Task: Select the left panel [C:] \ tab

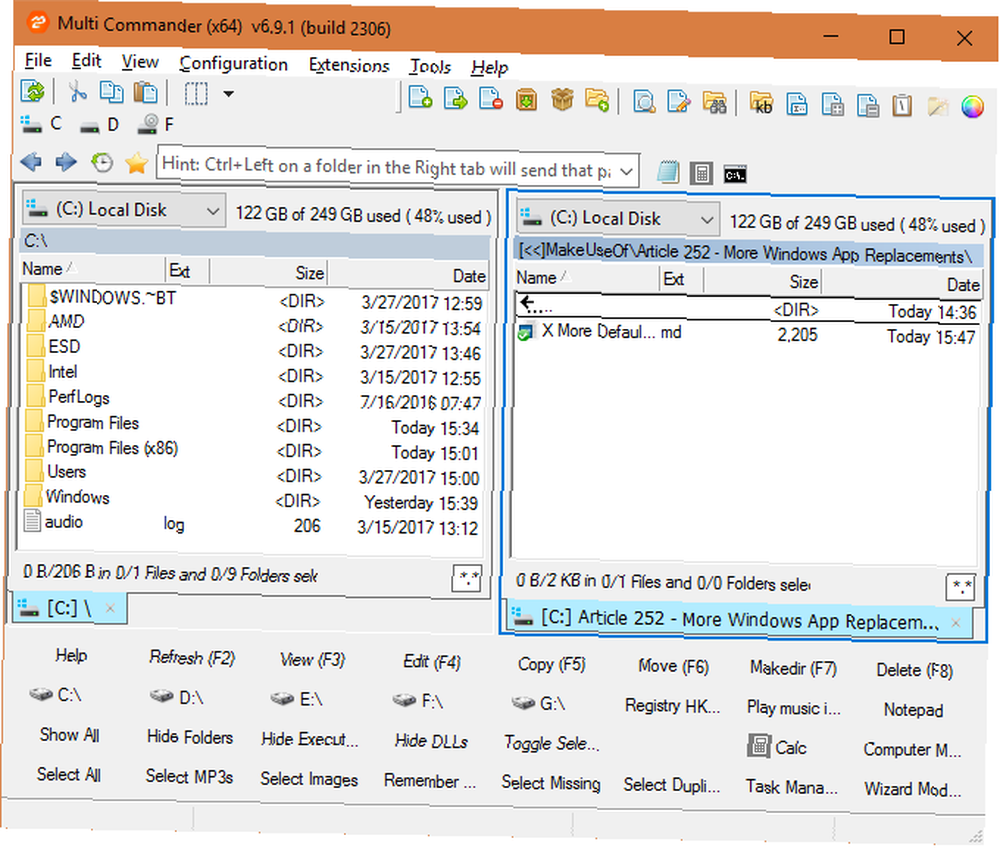Action: click(x=69, y=608)
